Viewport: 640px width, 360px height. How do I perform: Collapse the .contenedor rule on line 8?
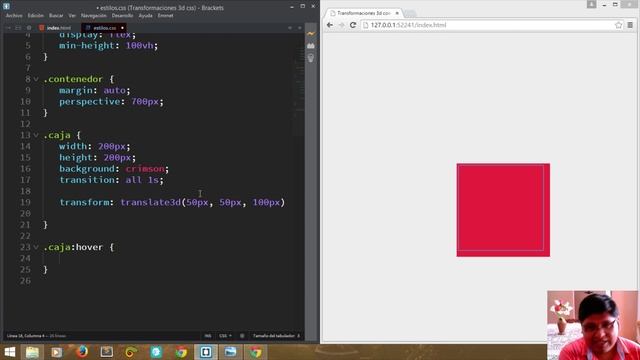pyautogui.click(x=36, y=79)
